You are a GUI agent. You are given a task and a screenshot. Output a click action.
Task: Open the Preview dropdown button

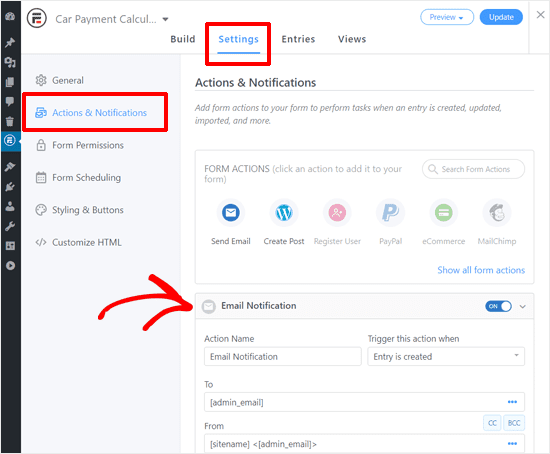pyautogui.click(x=447, y=17)
